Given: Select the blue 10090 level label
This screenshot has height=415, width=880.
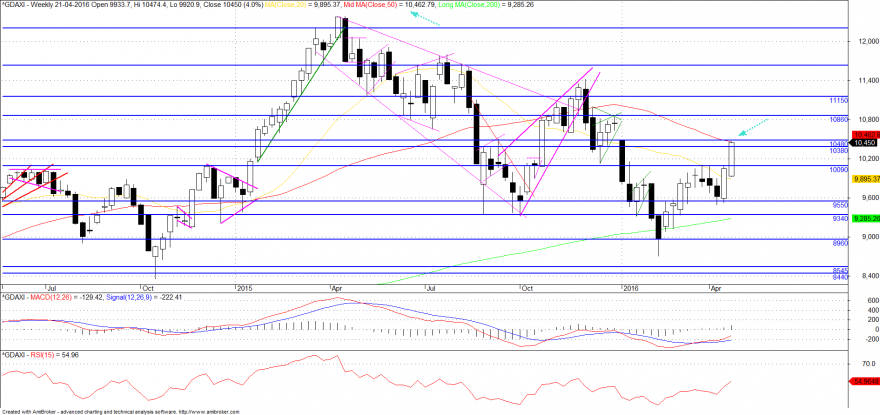Looking at the screenshot, I should pos(838,169).
